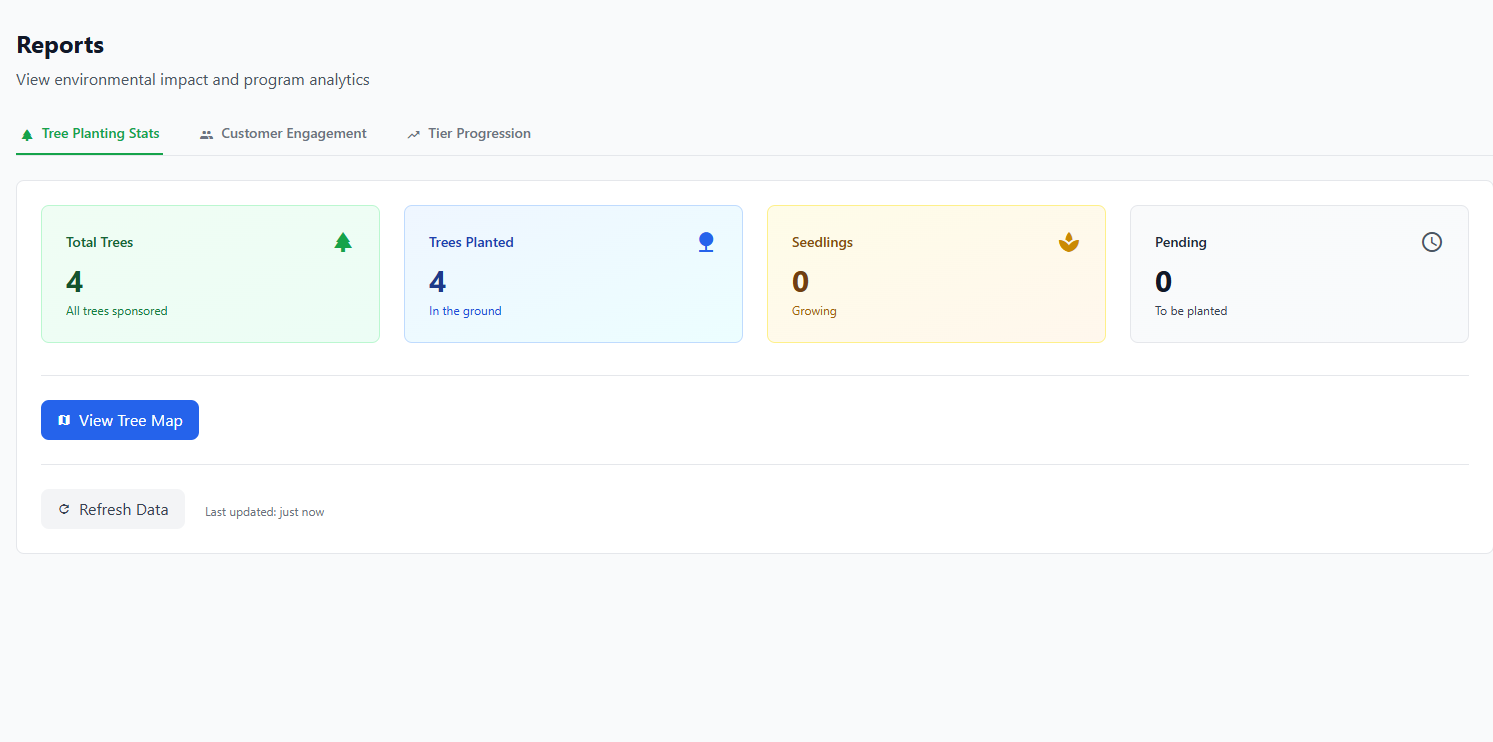Click the trending arrow icon beside Tier Progression
The image size is (1493, 742).
(x=414, y=134)
